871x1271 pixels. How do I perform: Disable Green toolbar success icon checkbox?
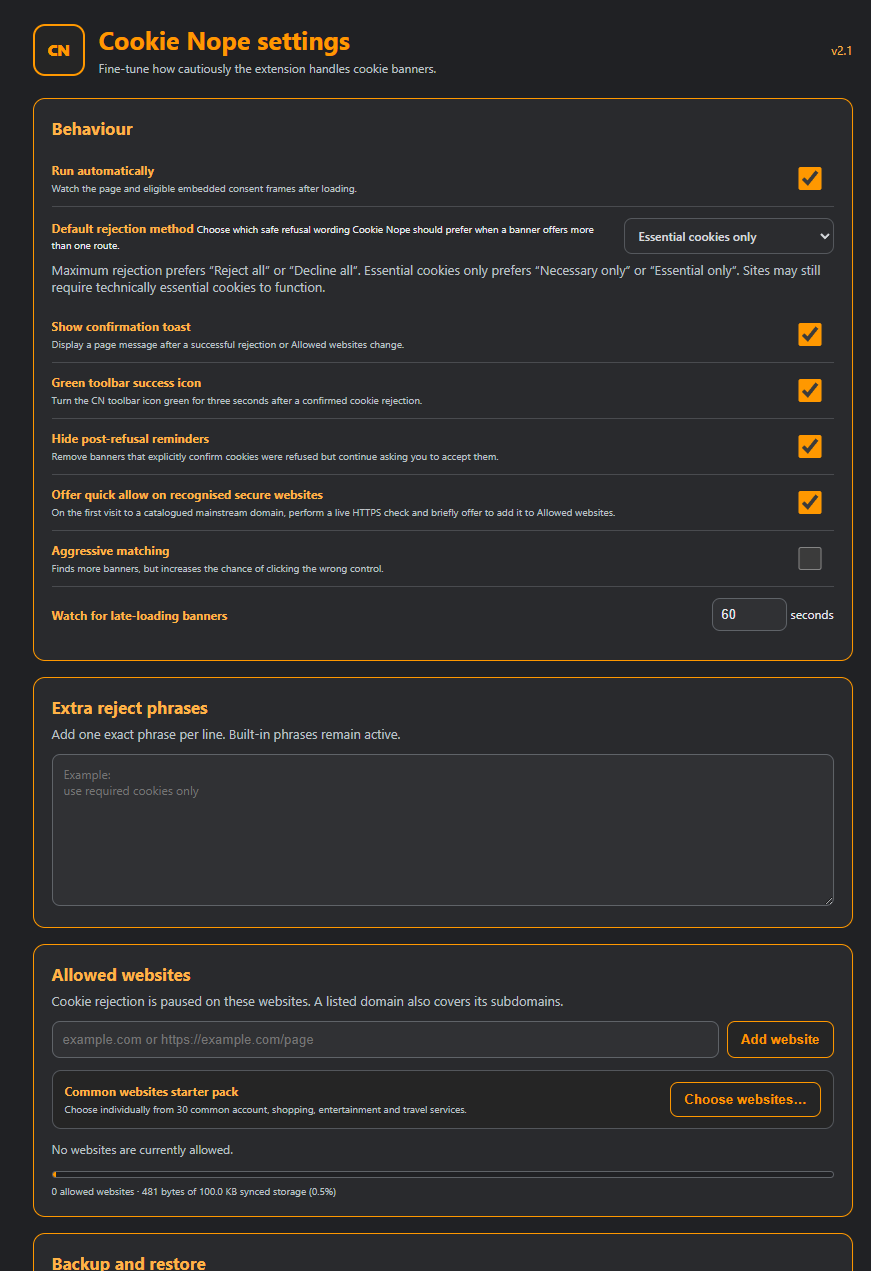click(810, 390)
